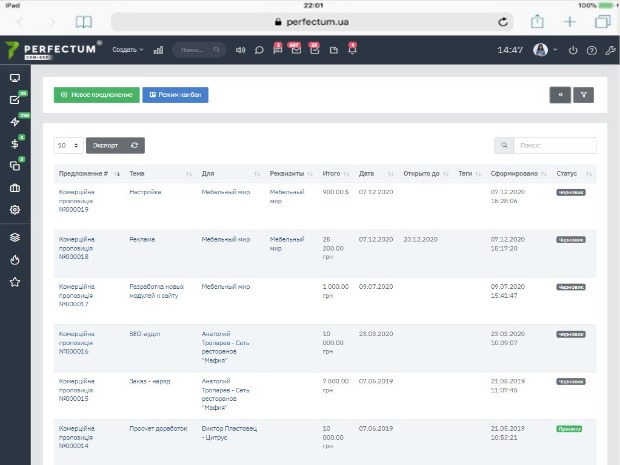
Task: Open the wrench settings icon
Action: point(610,50)
